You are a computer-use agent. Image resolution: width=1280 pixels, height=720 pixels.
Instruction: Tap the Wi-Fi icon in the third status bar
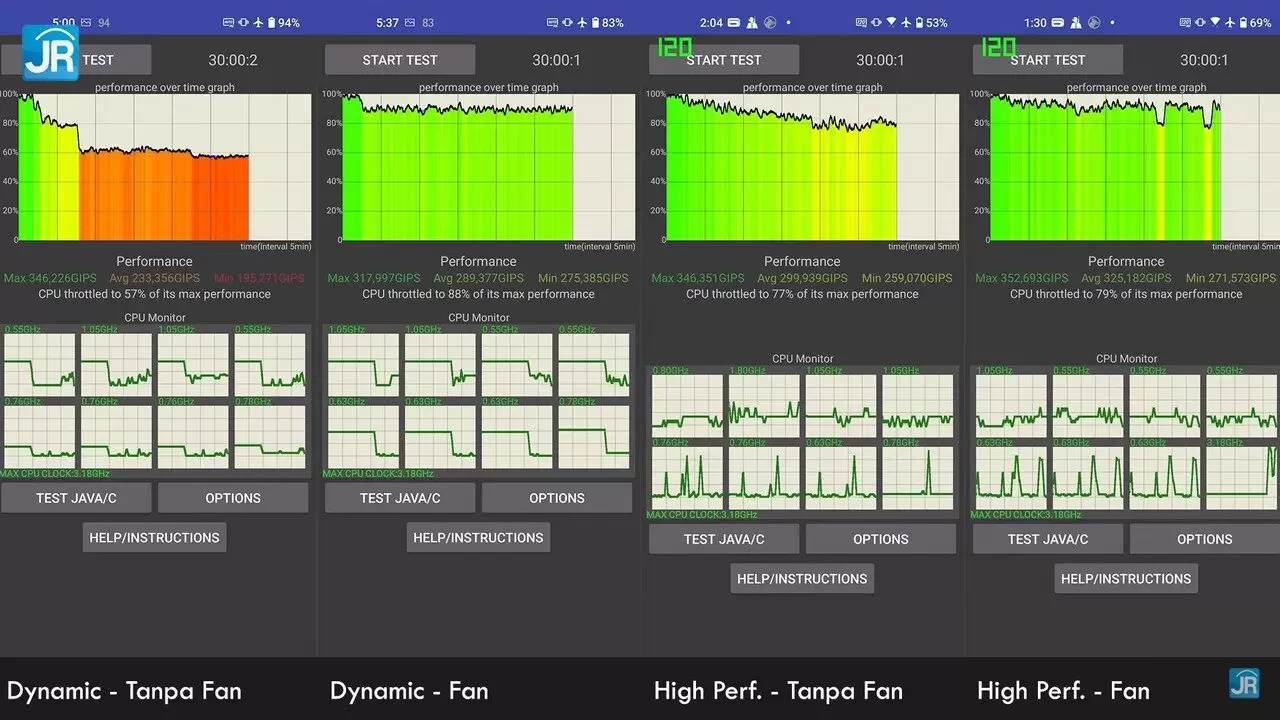tap(891, 22)
